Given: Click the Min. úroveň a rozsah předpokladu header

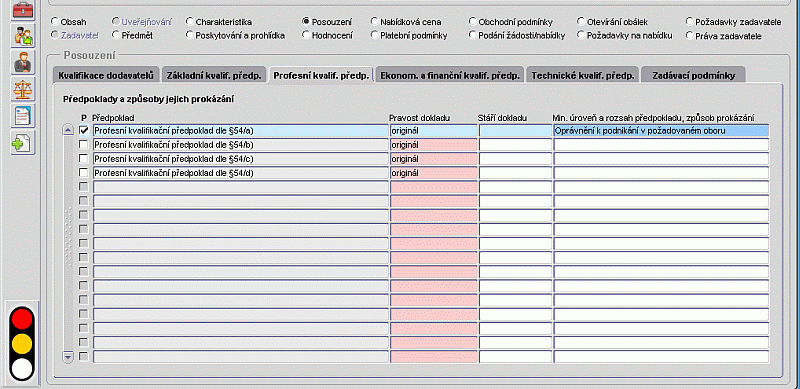Looking at the screenshot, I should [654, 118].
